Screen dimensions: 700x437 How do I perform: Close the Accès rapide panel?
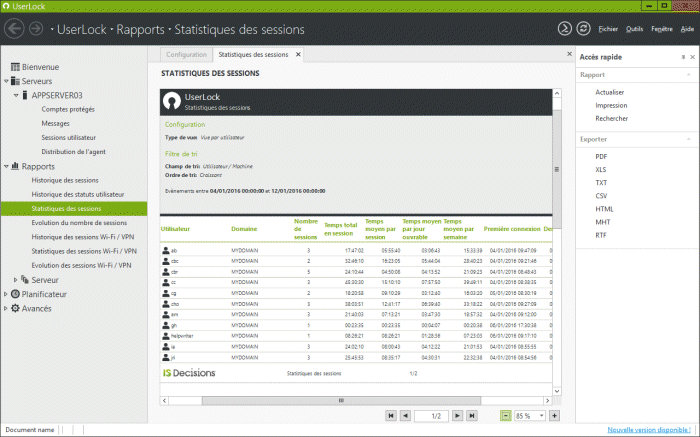tap(692, 57)
